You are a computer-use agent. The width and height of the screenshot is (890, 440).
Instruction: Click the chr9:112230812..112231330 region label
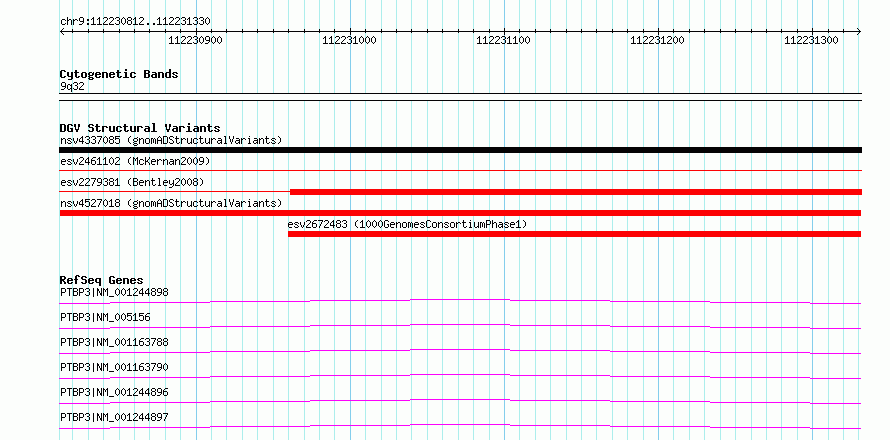tap(135, 22)
